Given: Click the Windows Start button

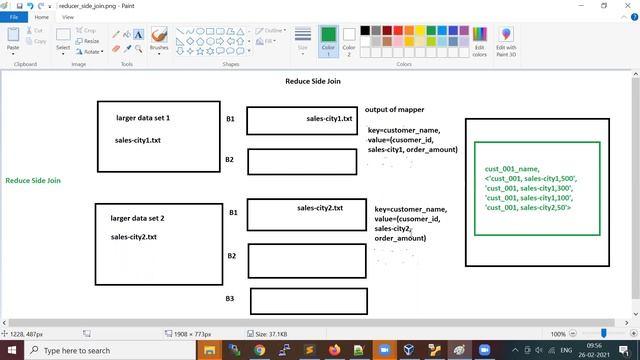Looking at the screenshot, I should click(x=12, y=350).
